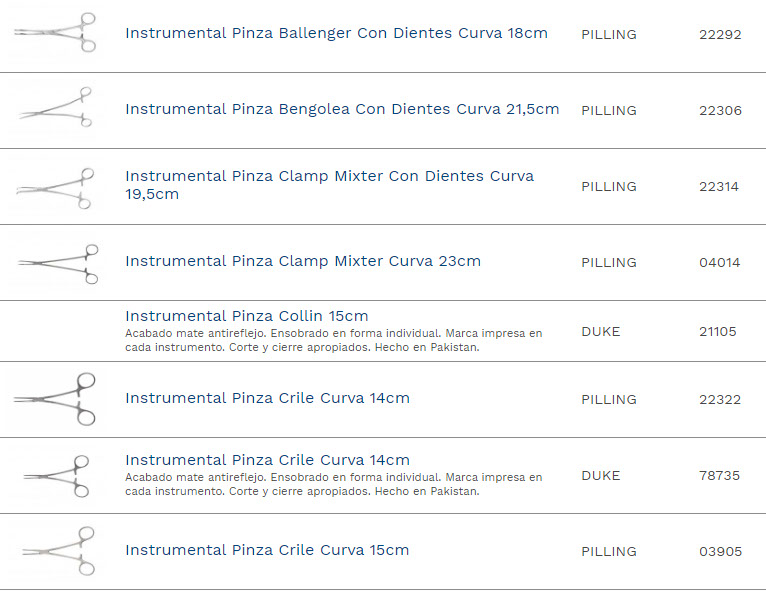This screenshot has width=766, height=592.
Task: Select the Clamp Mixter Curva 23cm image
Action: [58, 262]
